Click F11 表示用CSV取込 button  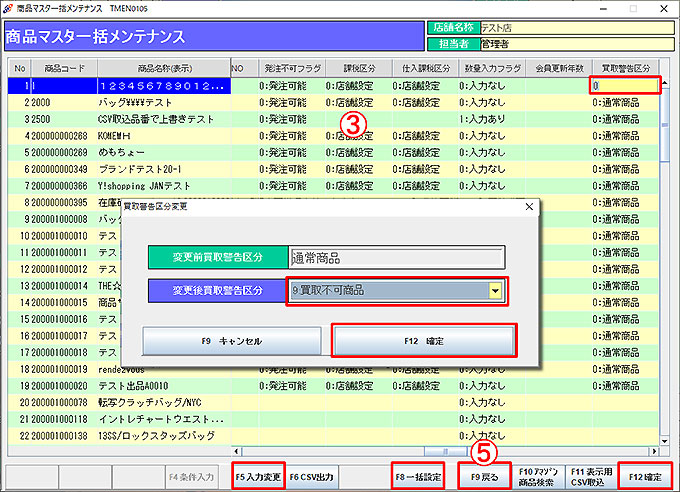[590, 476]
